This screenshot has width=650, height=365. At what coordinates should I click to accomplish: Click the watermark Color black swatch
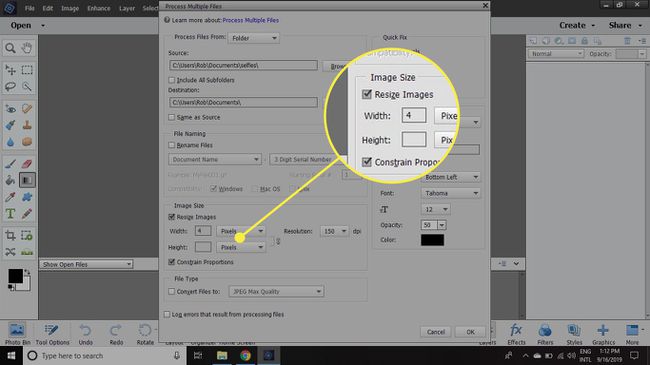[432, 240]
